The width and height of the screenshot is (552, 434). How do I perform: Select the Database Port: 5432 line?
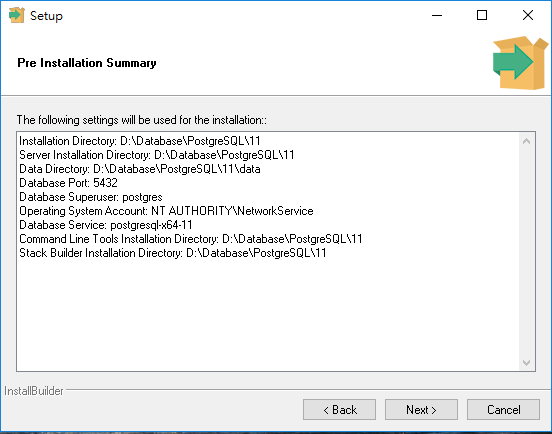click(68, 183)
